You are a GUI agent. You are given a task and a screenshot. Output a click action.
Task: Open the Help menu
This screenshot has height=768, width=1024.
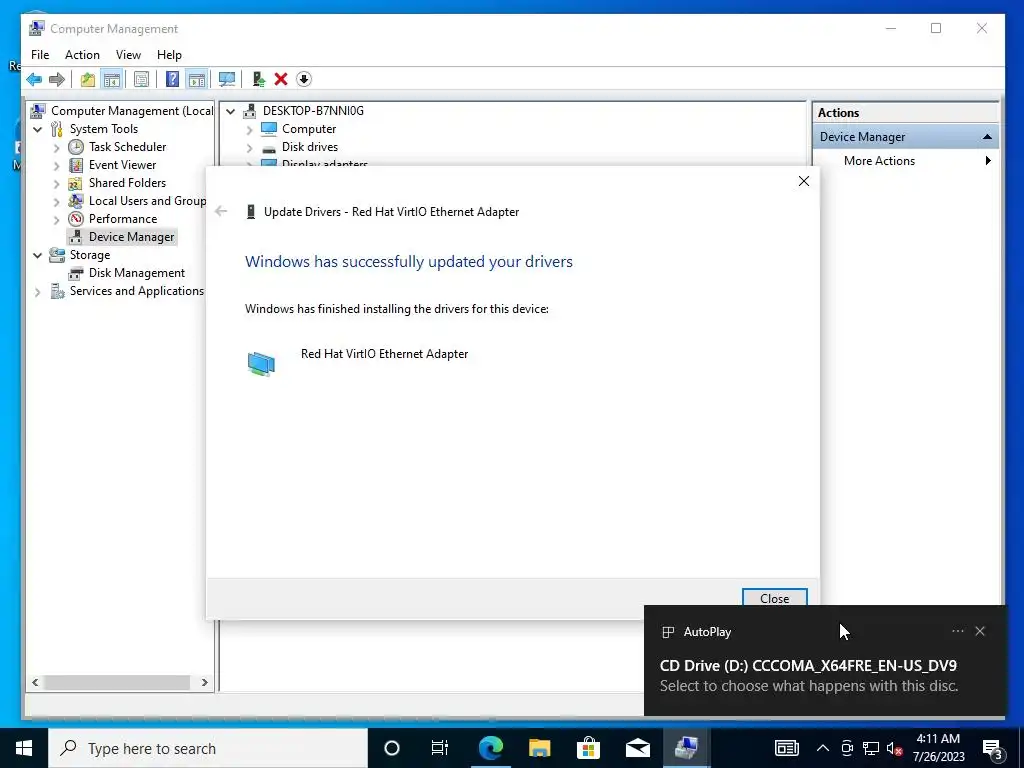169,55
